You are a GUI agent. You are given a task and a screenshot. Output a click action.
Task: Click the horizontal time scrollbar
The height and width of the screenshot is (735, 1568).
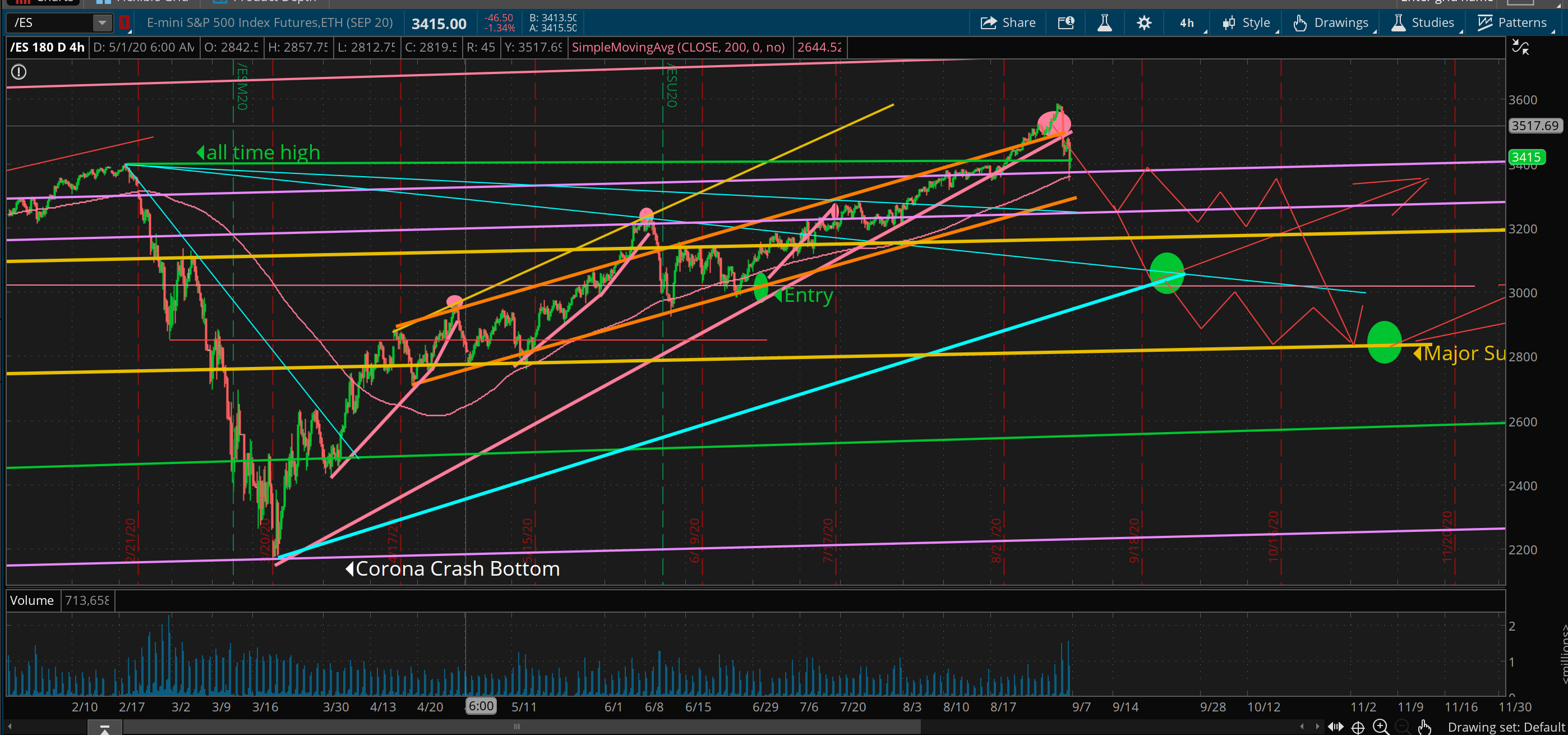click(x=518, y=726)
